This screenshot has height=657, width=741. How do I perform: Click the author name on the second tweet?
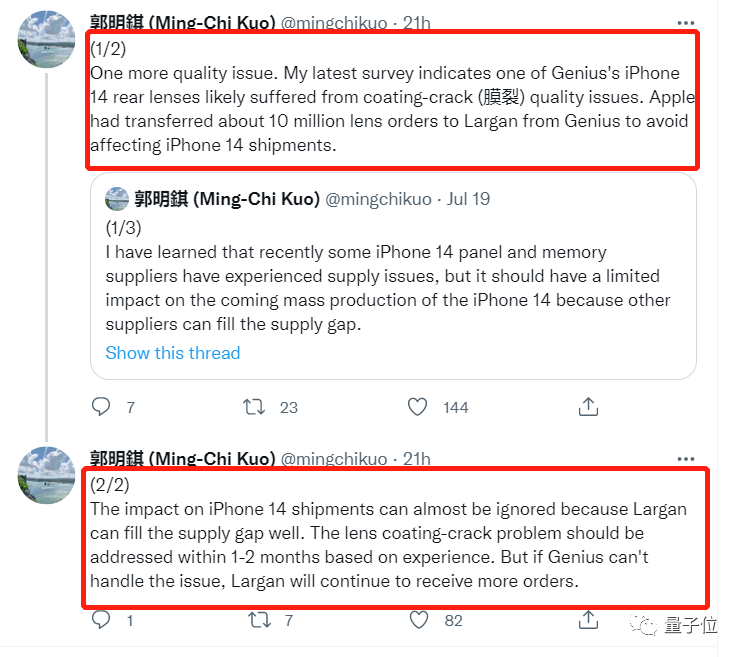click(182, 459)
